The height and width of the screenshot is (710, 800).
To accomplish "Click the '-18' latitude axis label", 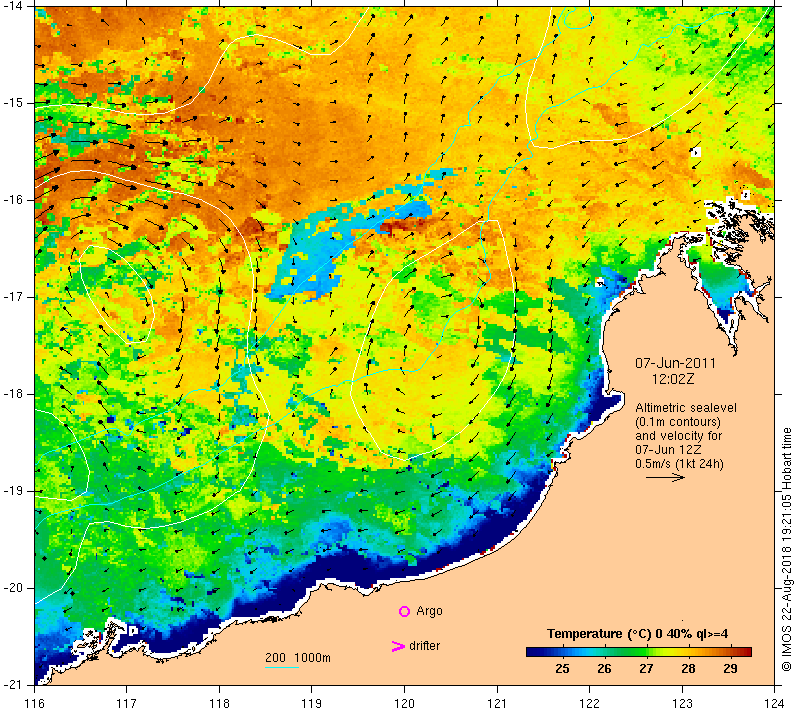I will click(x=12, y=394).
